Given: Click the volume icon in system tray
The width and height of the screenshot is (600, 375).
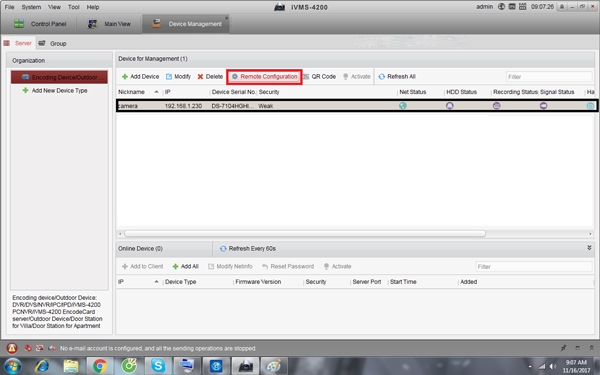Looking at the screenshot, I should click(x=552, y=367).
